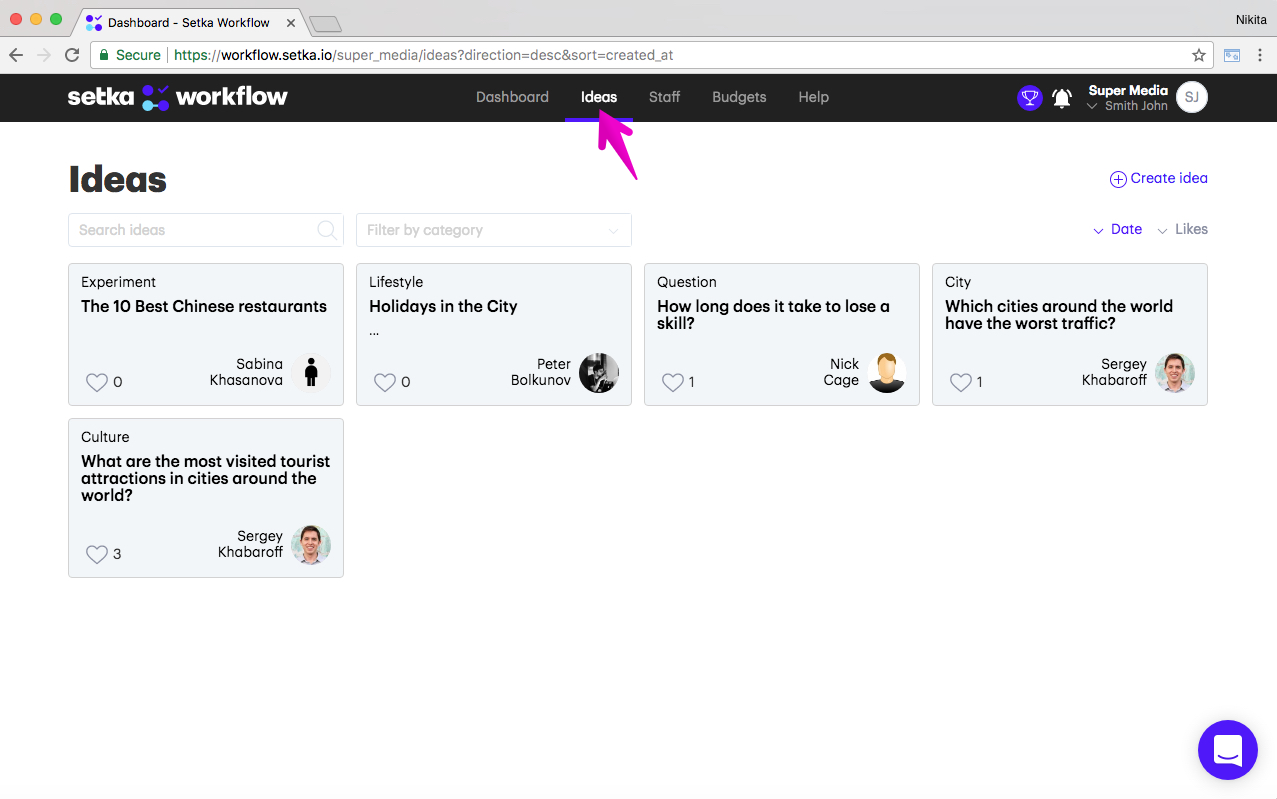Switch to the Staff tab

click(x=664, y=97)
